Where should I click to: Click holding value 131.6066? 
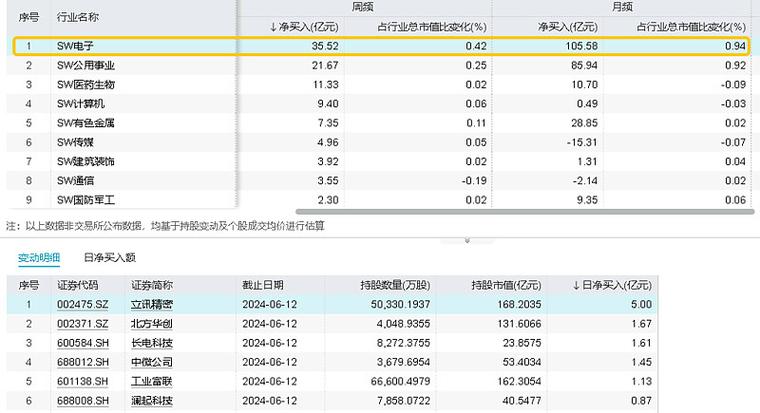[519, 324]
